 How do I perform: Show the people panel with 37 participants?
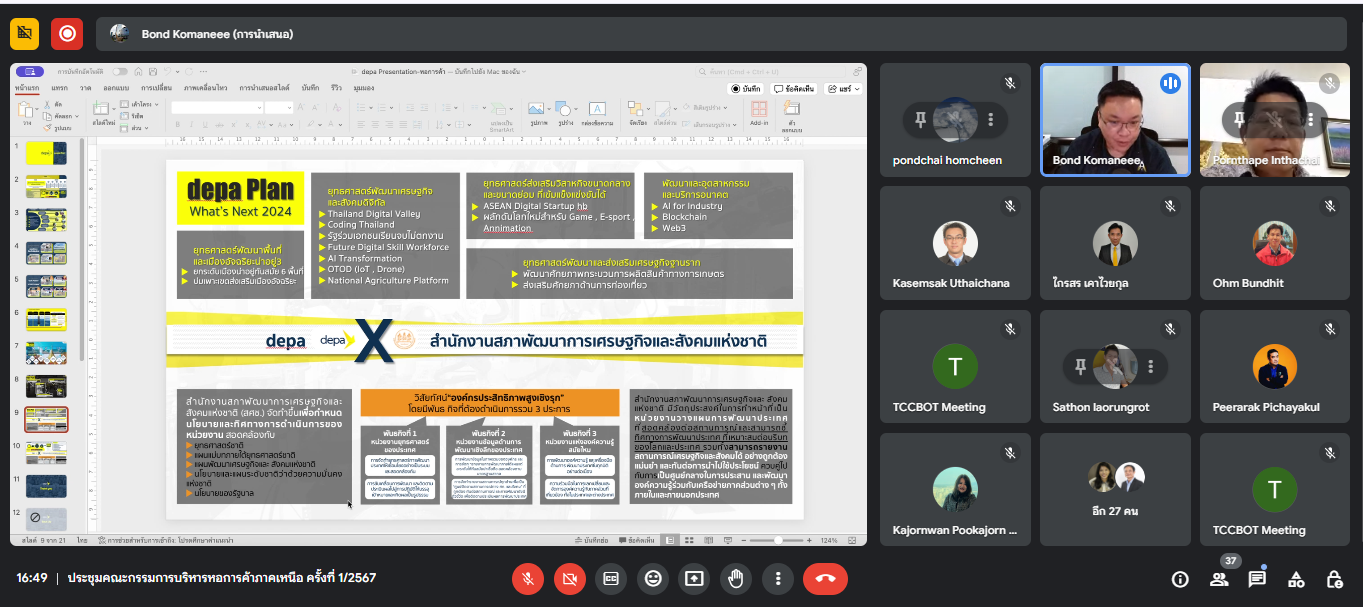pyautogui.click(x=1219, y=579)
